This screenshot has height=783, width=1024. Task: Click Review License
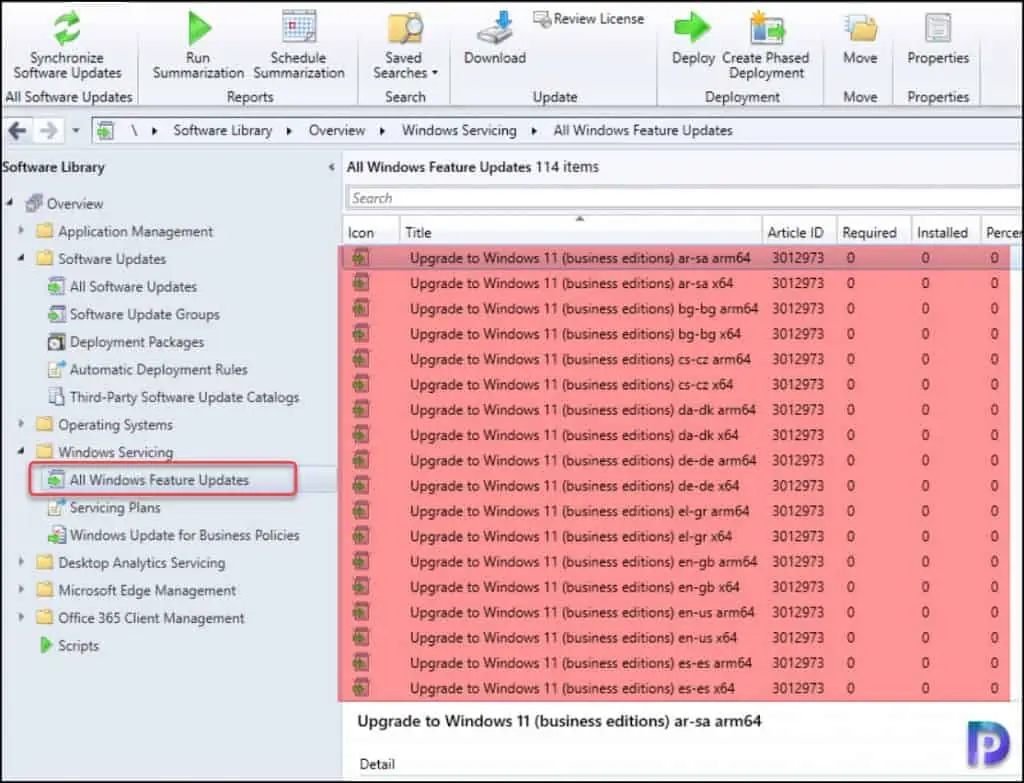click(x=589, y=19)
